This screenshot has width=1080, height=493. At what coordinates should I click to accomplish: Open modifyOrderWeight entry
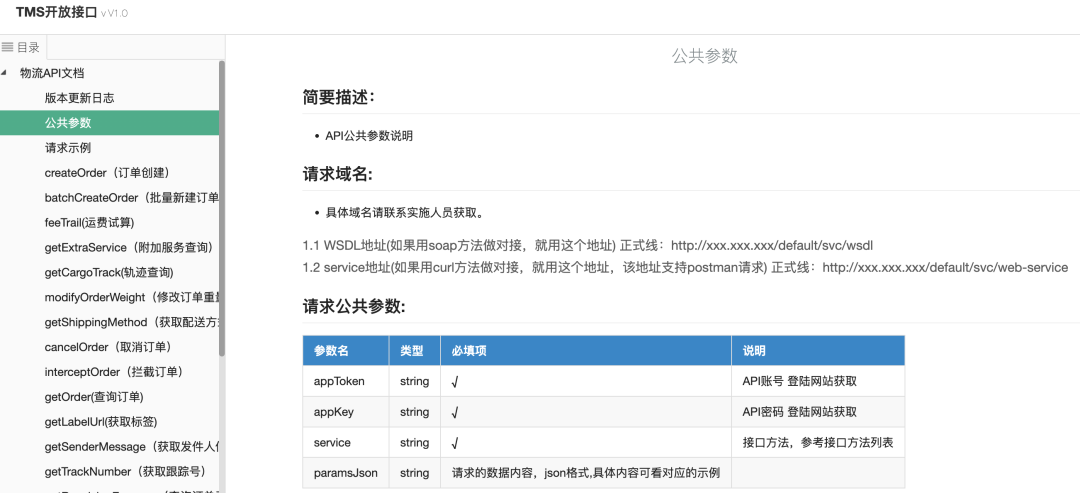132,297
